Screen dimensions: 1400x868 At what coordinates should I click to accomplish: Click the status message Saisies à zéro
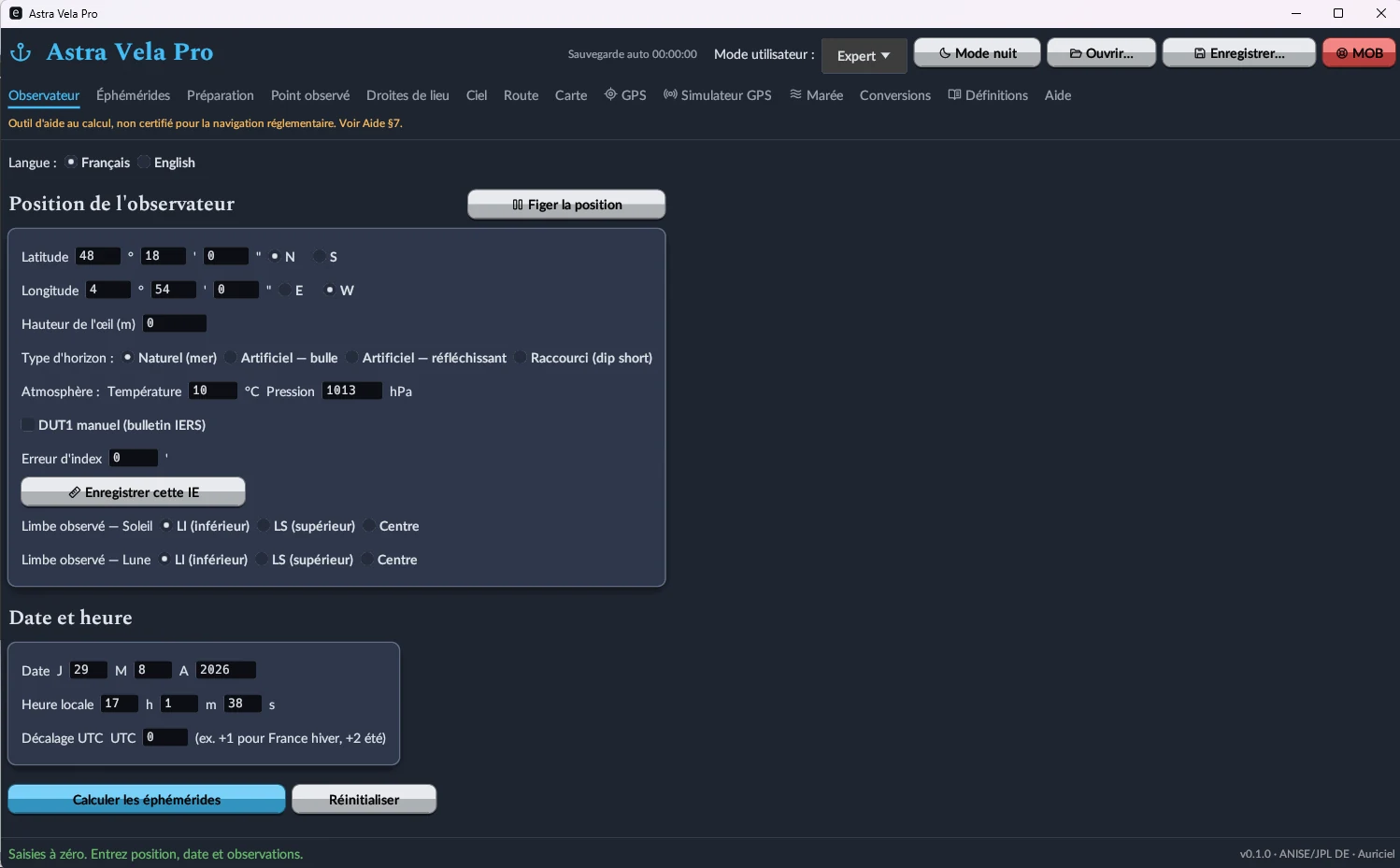pos(155,854)
